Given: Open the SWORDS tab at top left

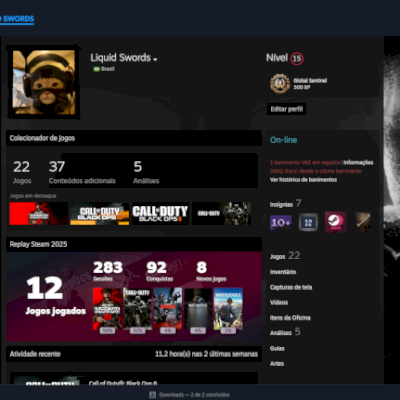Looking at the screenshot, I should (x=17, y=19).
